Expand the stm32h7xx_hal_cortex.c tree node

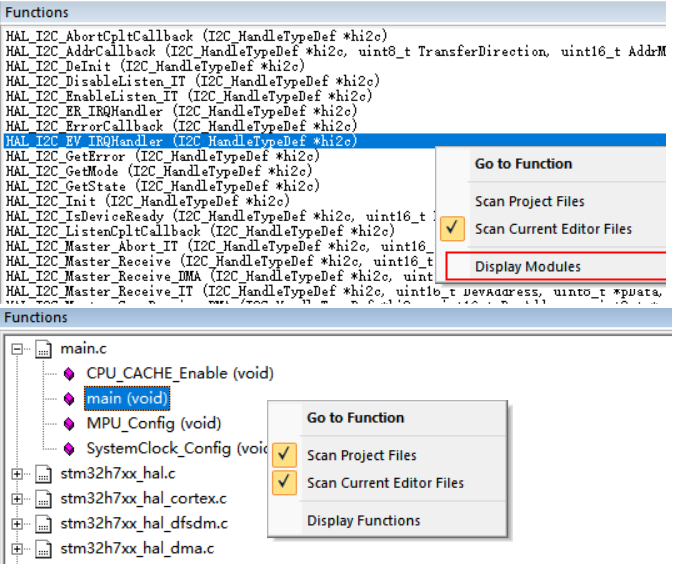[18, 498]
